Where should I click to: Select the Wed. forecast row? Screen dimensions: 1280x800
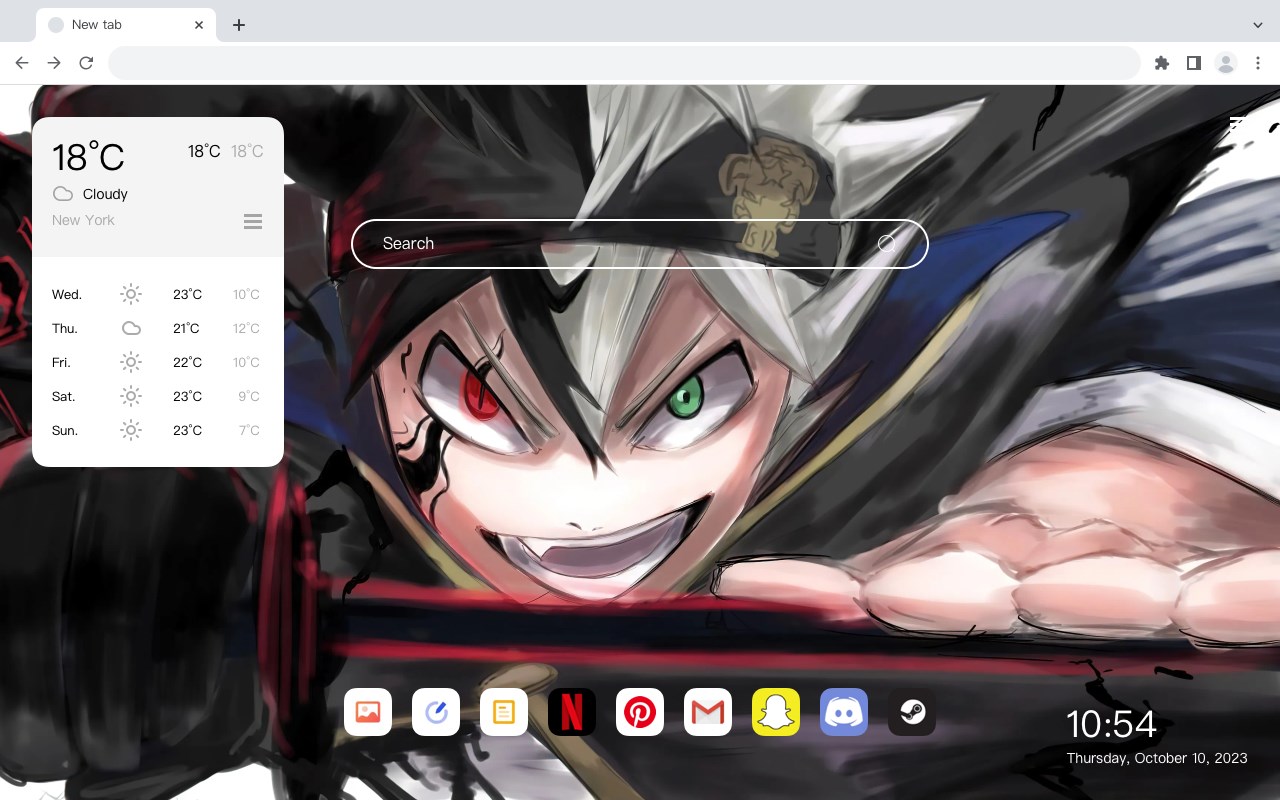tap(158, 294)
